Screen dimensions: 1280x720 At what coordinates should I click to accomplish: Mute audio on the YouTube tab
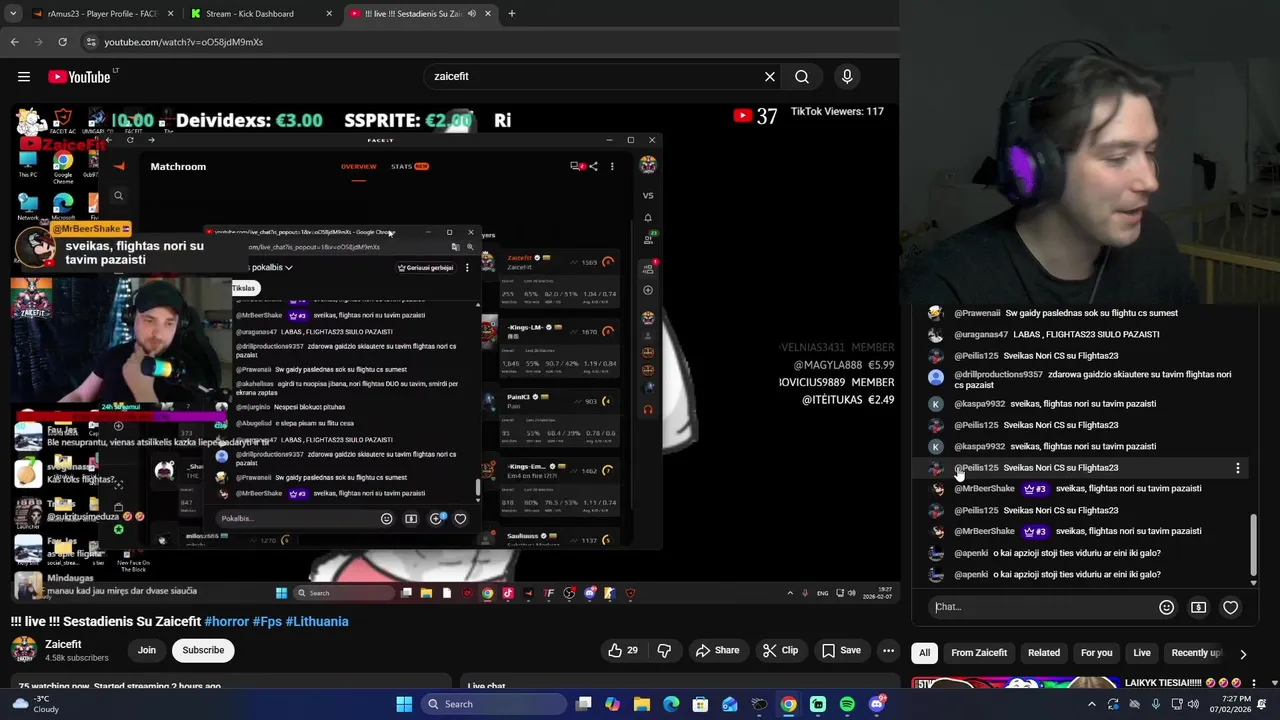pos(472,14)
